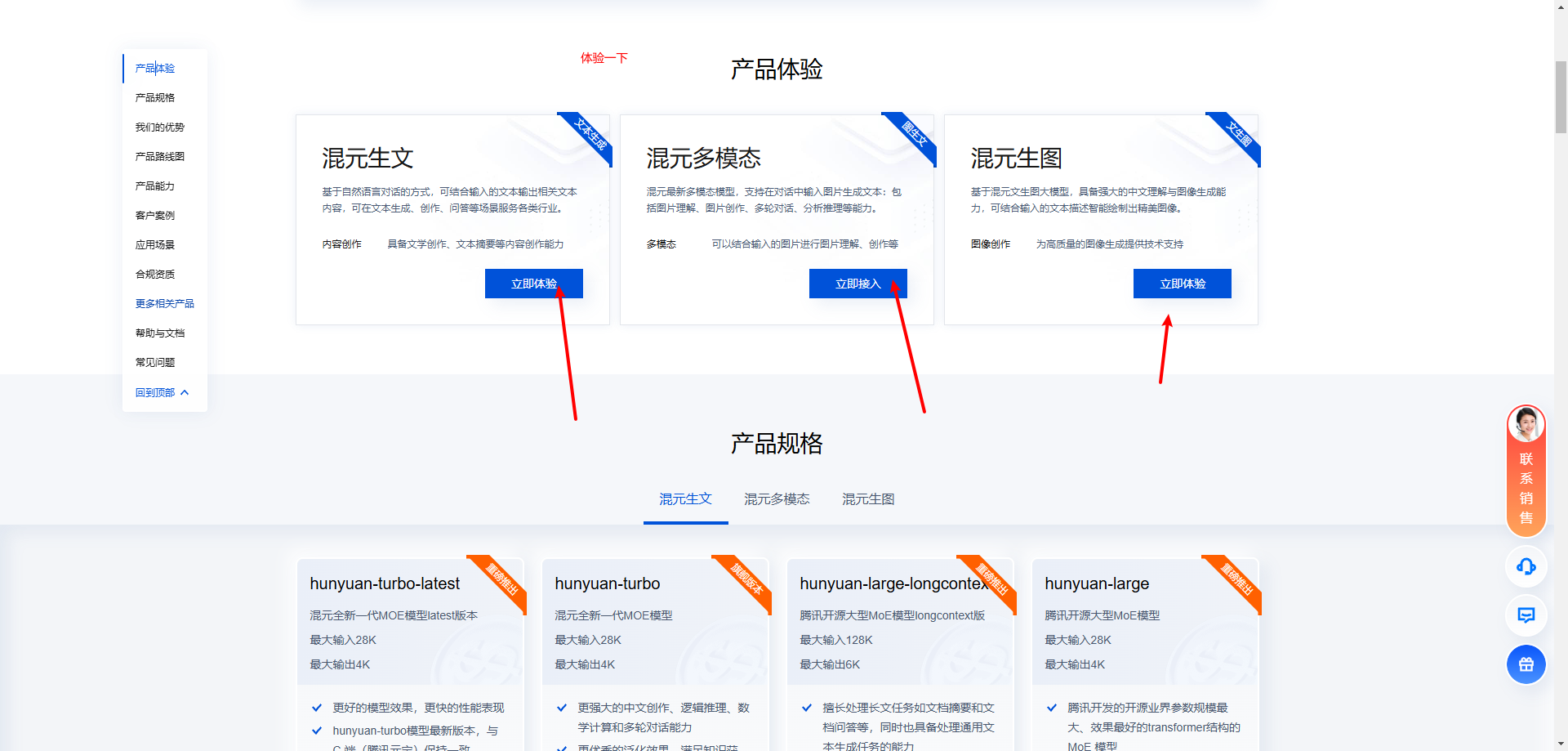
Task: Click 立即接入 in the 混元多模态 card
Action: coord(857,284)
